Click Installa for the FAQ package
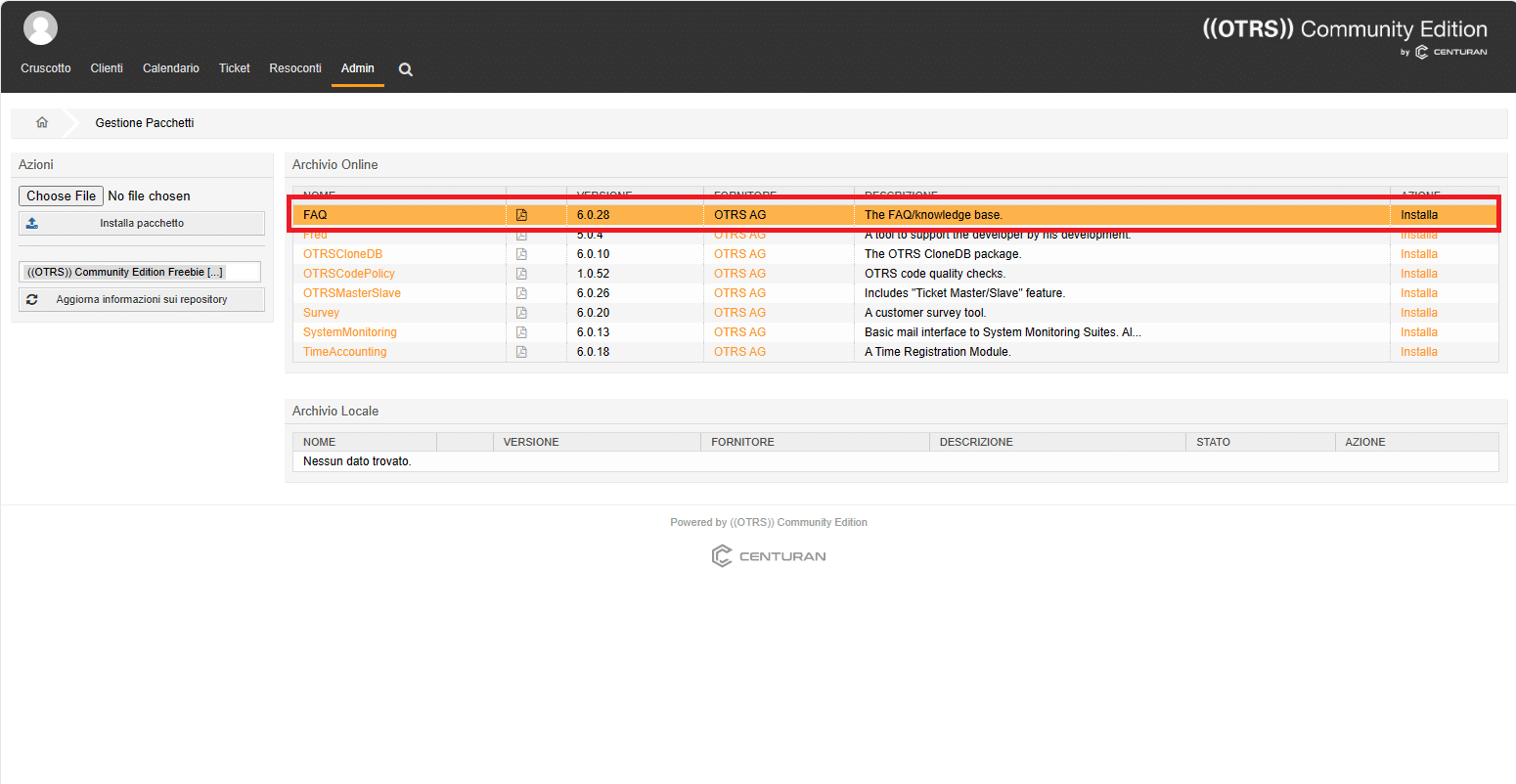Image resolution: width=1516 pixels, height=784 pixels. pos(1419,215)
